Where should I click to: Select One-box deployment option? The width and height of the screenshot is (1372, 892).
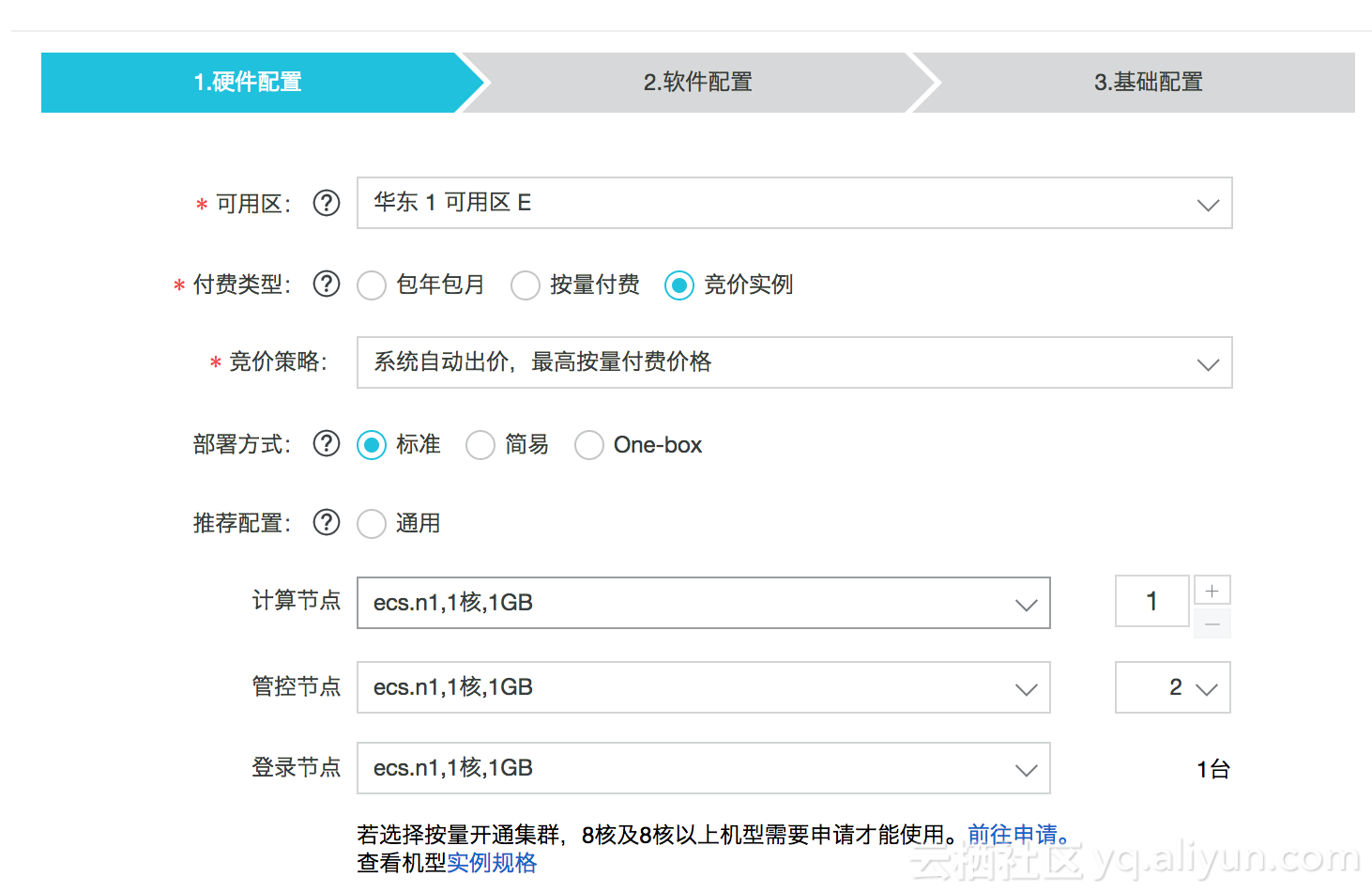coord(589,445)
